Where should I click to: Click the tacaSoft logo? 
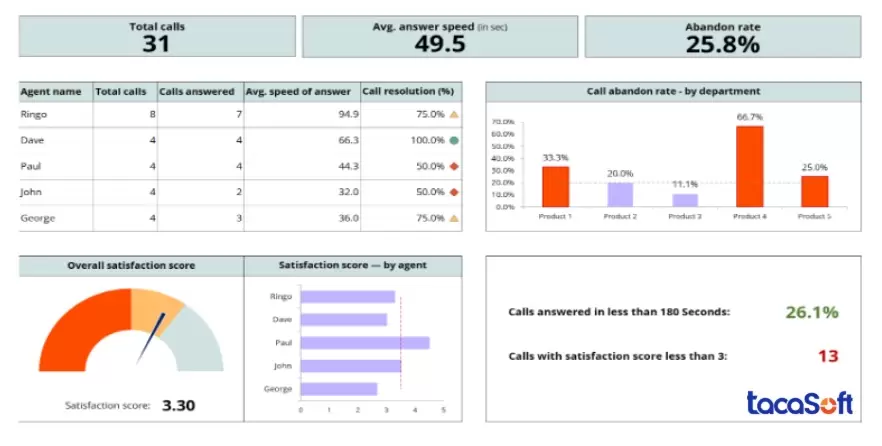click(799, 403)
